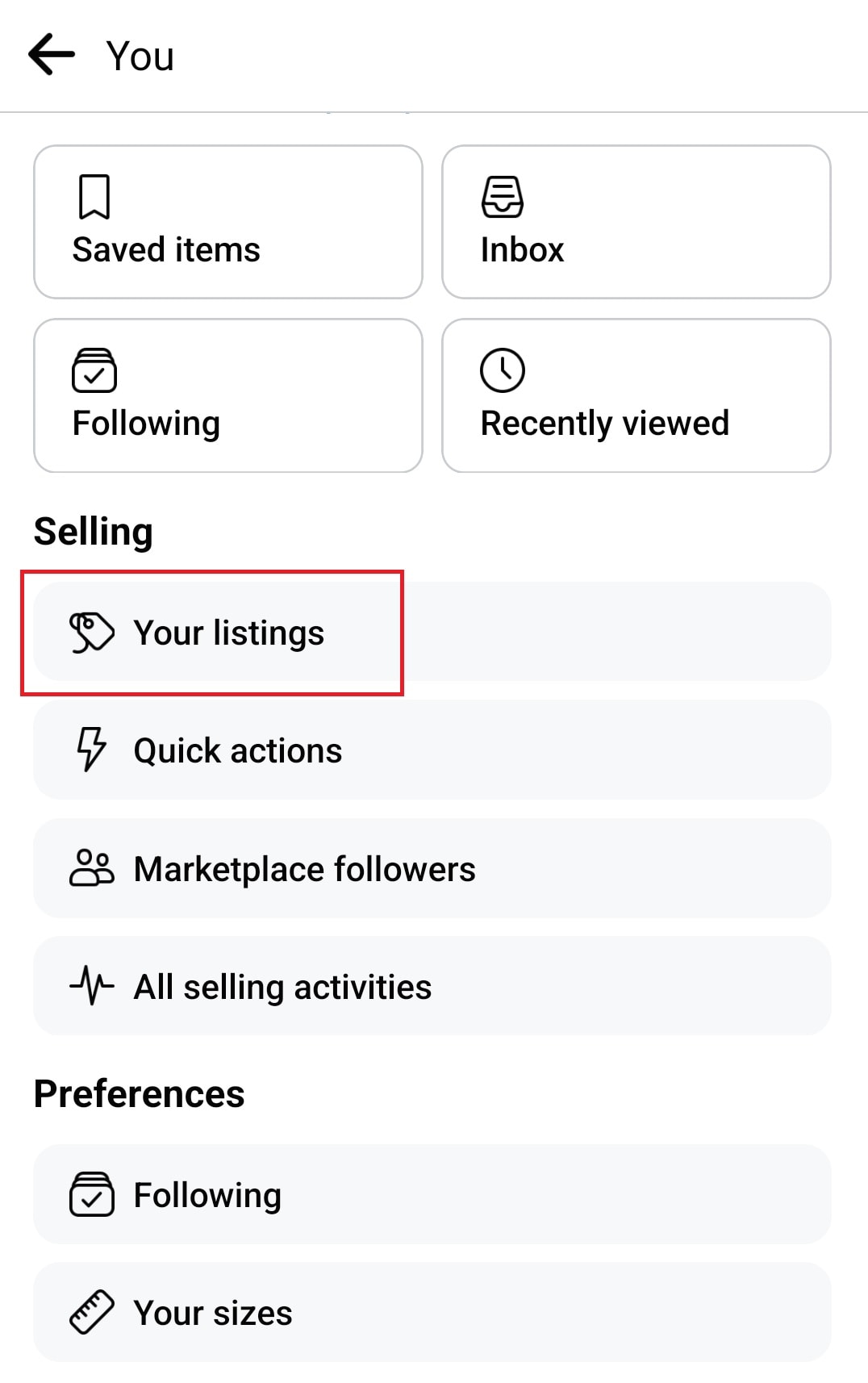Click the back arrow next to You
Viewport: 868px width, 1383px height.
click(x=50, y=54)
